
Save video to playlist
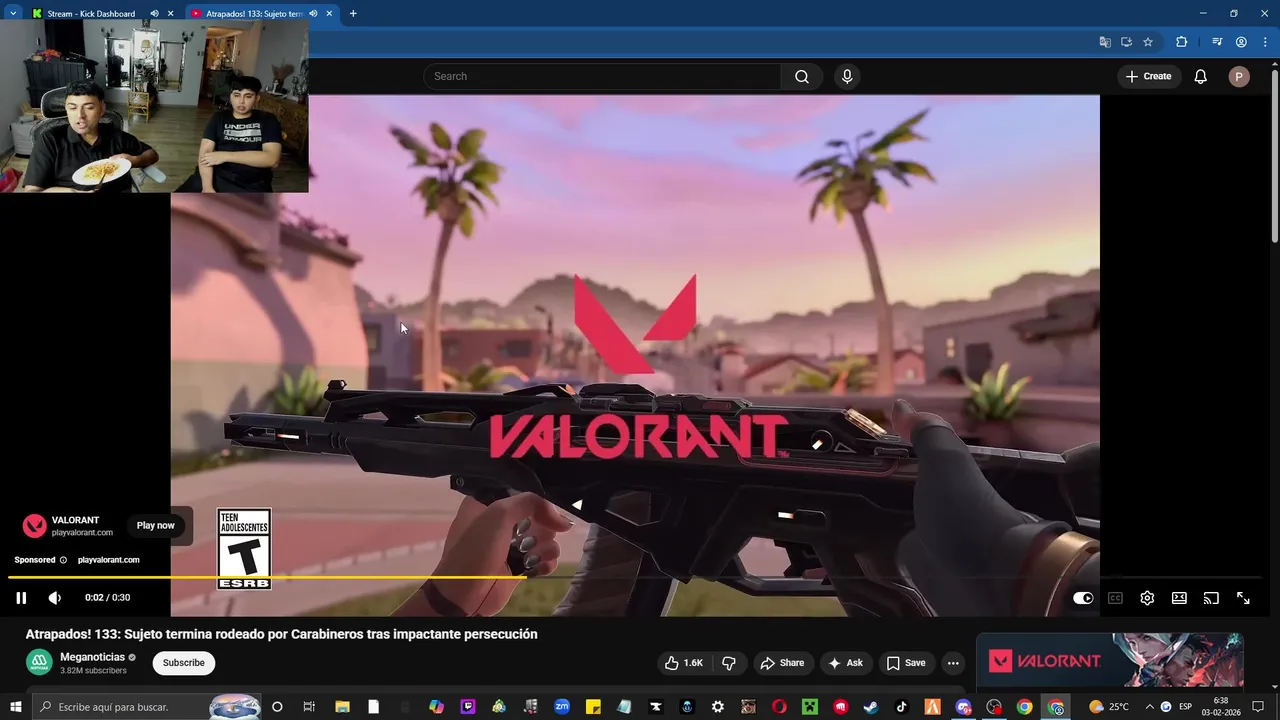906,663
